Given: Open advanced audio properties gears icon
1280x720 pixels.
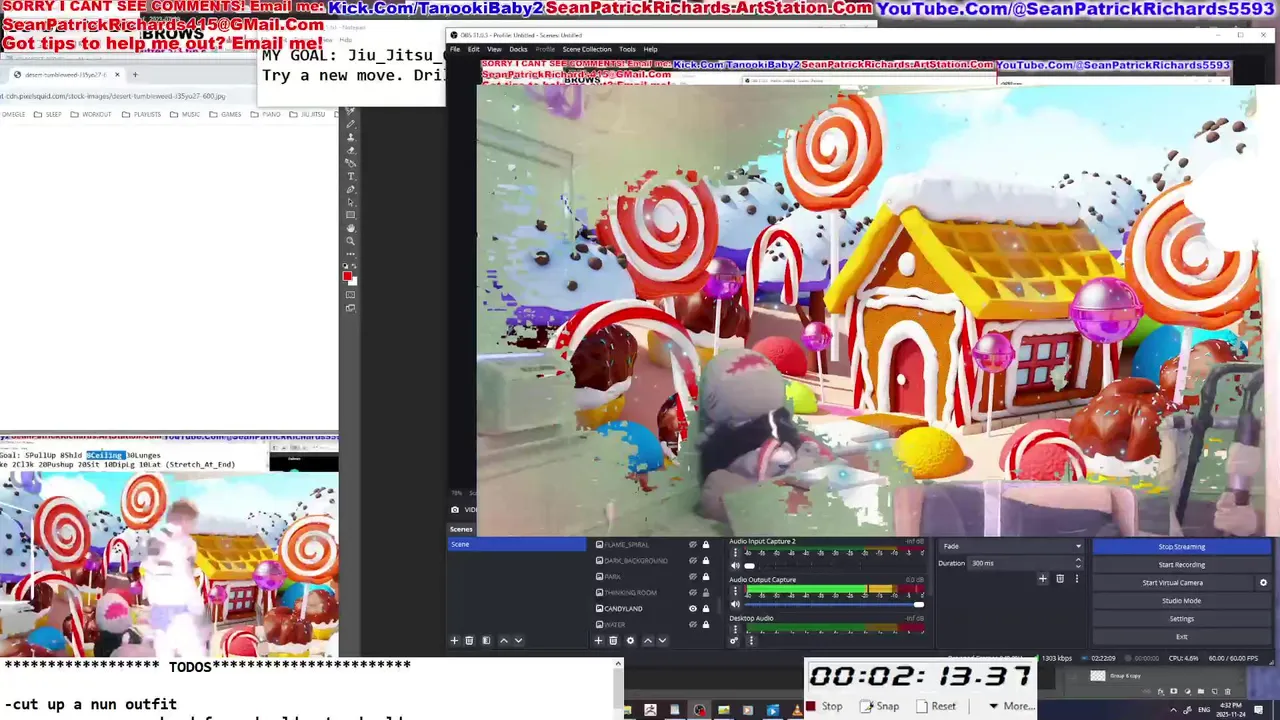Looking at the screenshot, I should (734, 641).
